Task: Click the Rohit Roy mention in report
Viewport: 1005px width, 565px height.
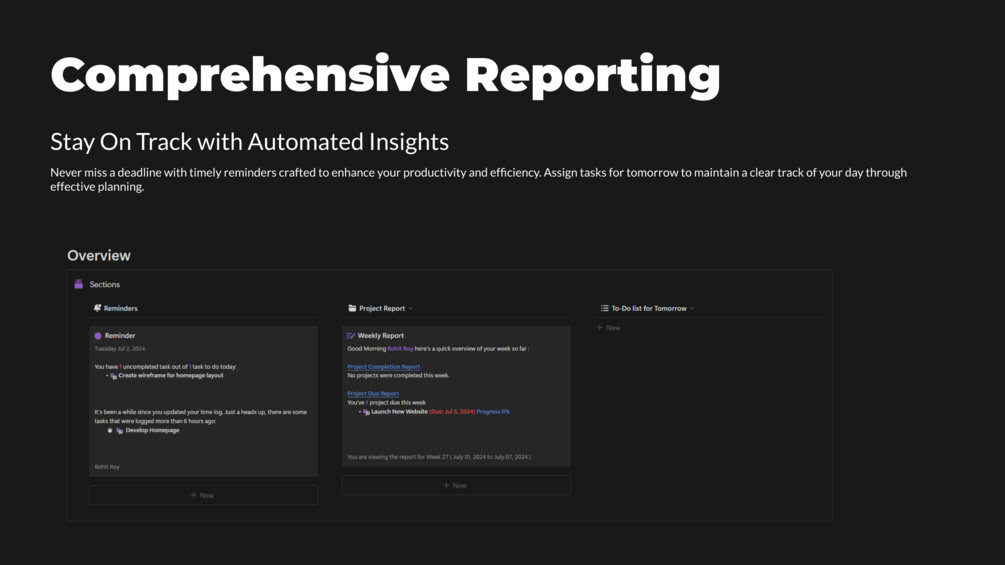Action: tap(400, 349)
